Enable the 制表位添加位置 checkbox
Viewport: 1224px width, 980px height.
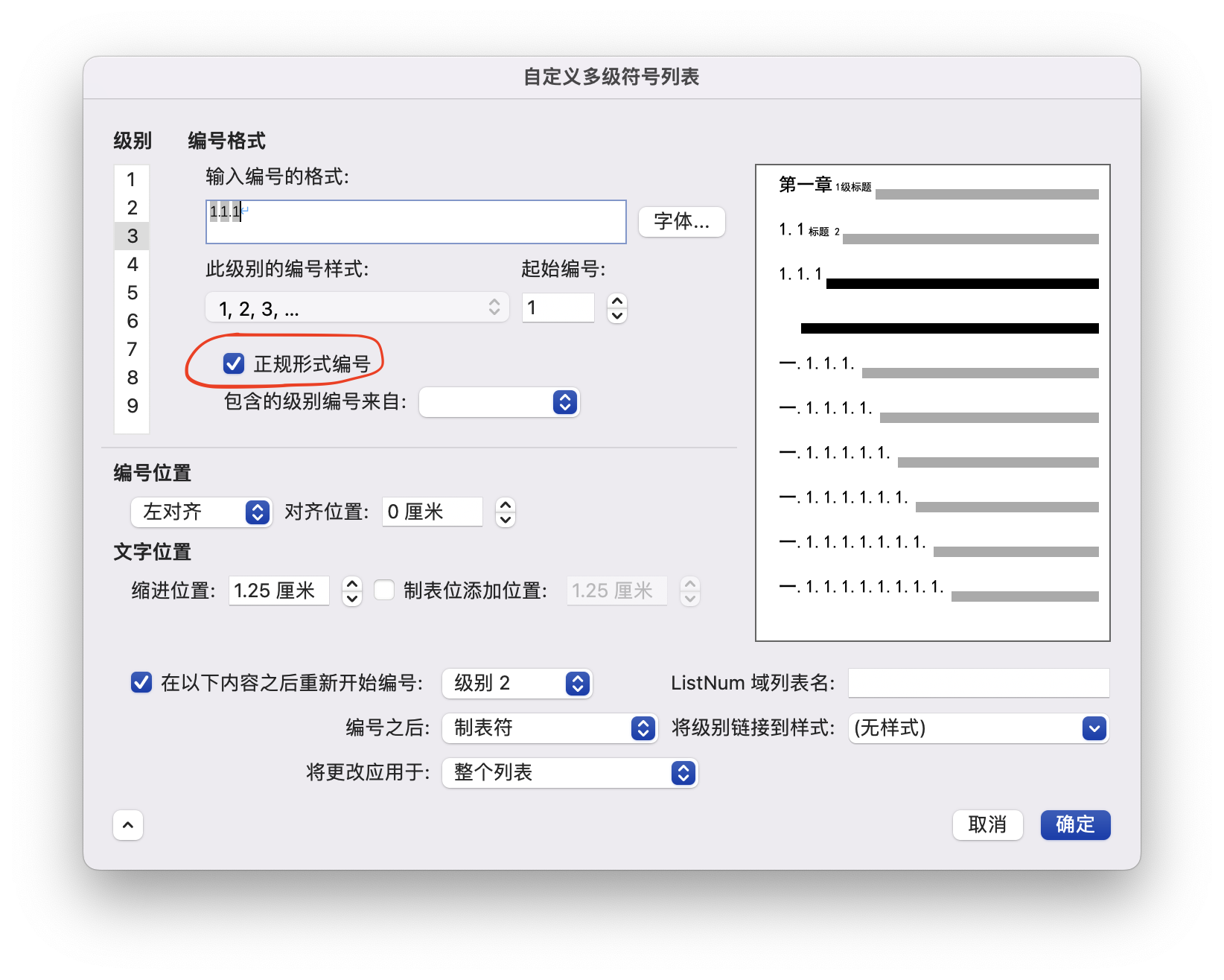(x=384, y=591)
